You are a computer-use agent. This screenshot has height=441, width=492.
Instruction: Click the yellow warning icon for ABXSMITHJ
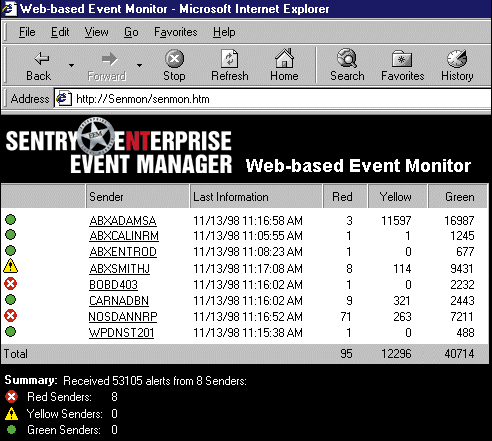point(11,266)
